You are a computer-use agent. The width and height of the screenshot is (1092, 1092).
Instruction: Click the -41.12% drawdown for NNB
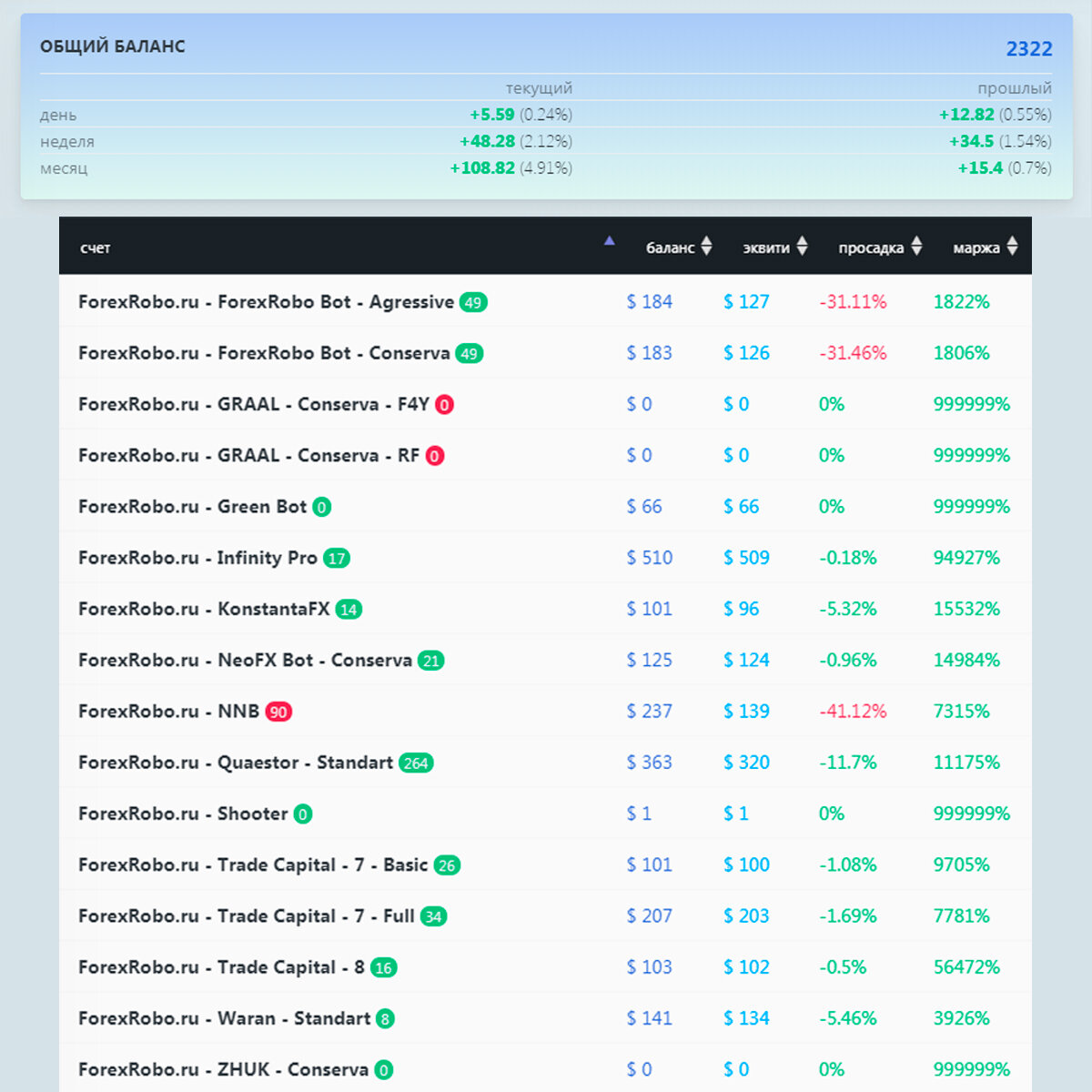pos(853,712)
